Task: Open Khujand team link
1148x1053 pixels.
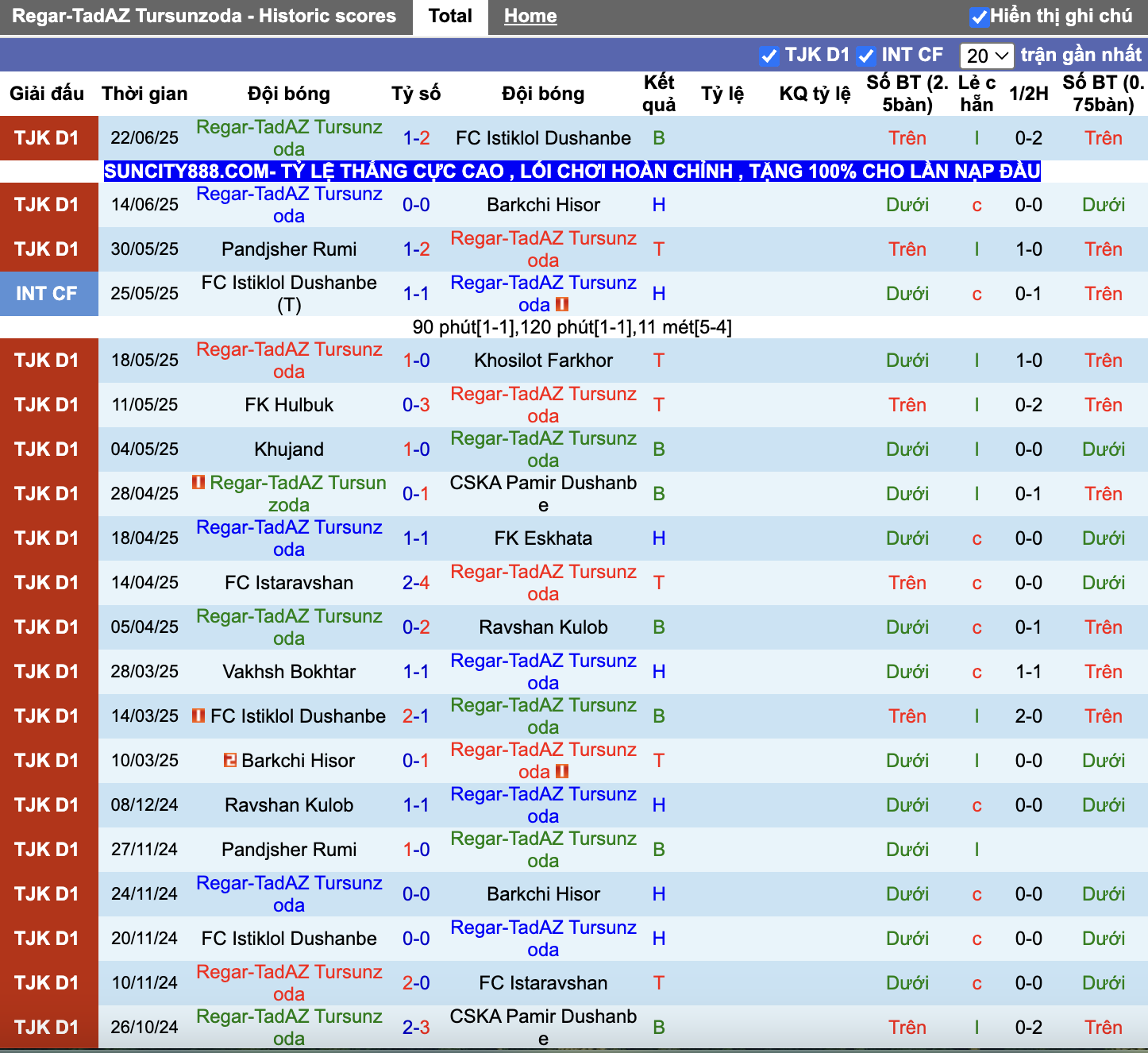Action: pyautogui.click(x=289, y=449)
